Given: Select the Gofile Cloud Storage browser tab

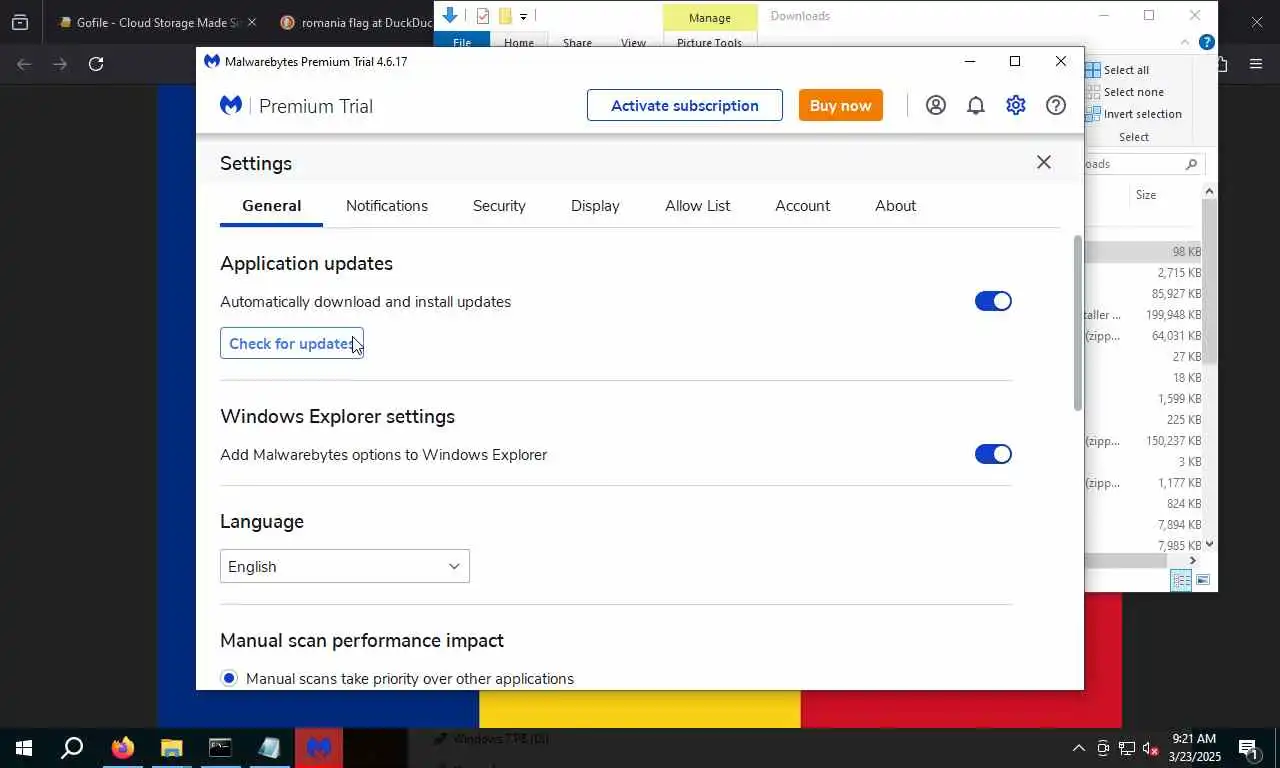Looking at the screenshot, I should [151, 22].
